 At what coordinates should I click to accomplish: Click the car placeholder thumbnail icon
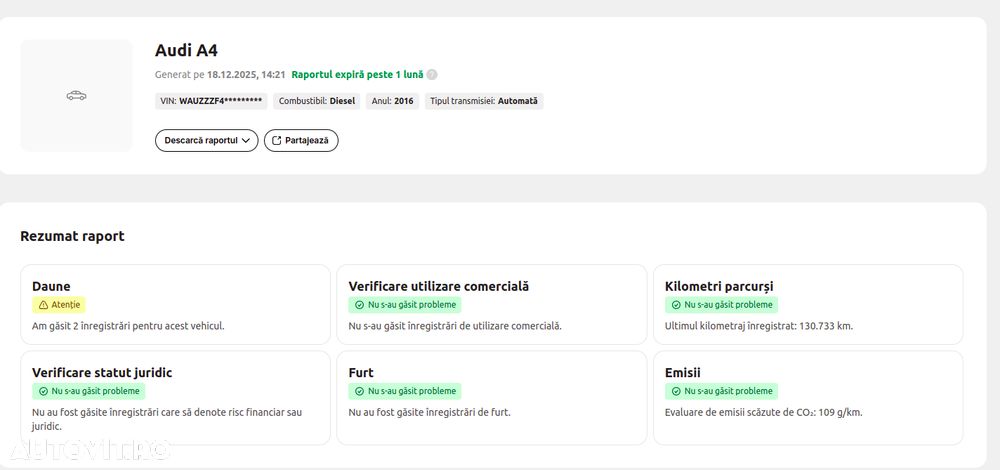[x=76, y=96]
